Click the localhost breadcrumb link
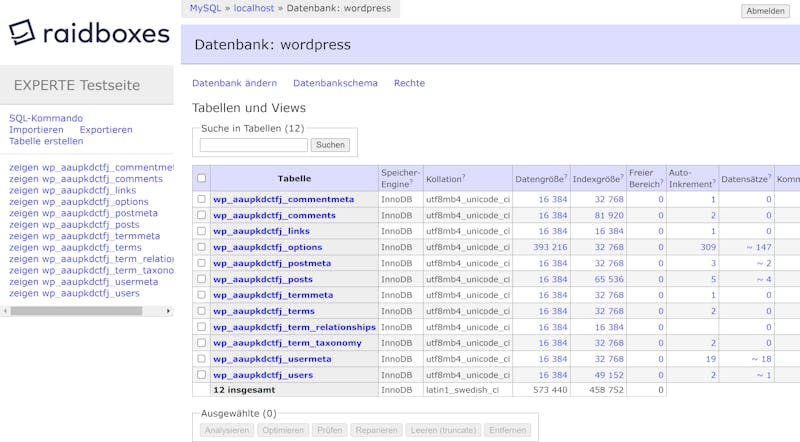 254,8
